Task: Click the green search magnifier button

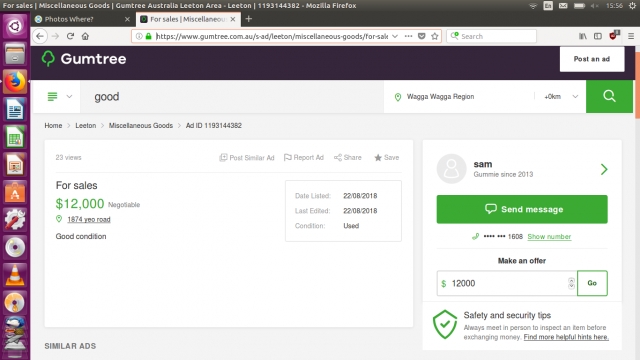Action: coord(609,96)
